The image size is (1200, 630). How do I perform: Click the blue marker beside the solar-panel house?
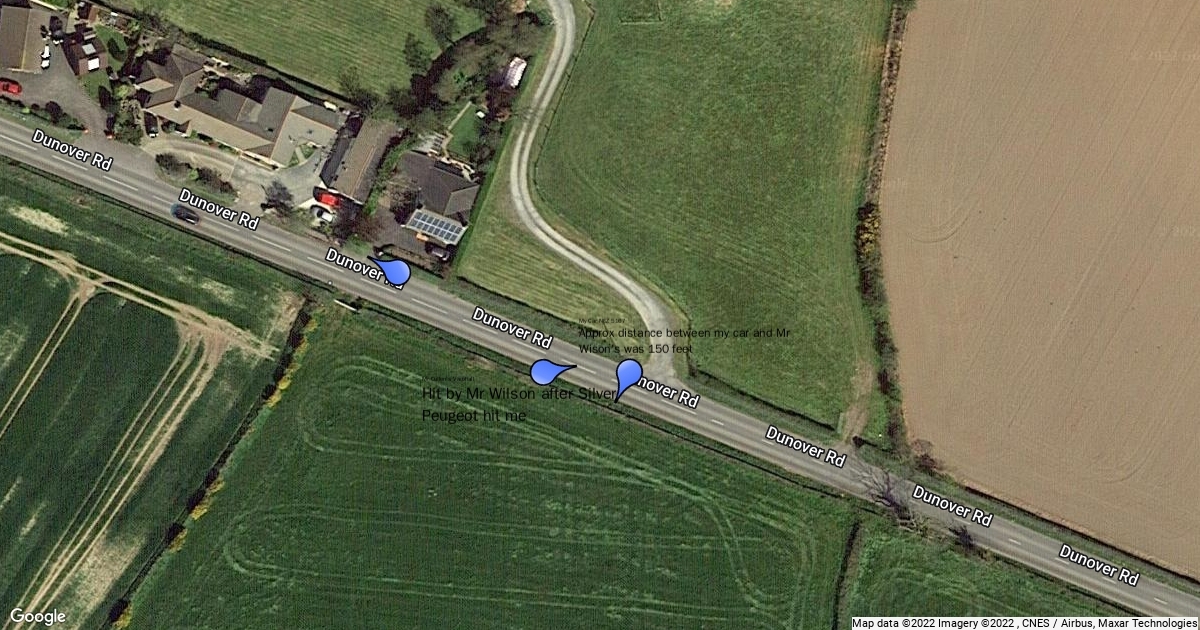[x=394, y=270]
